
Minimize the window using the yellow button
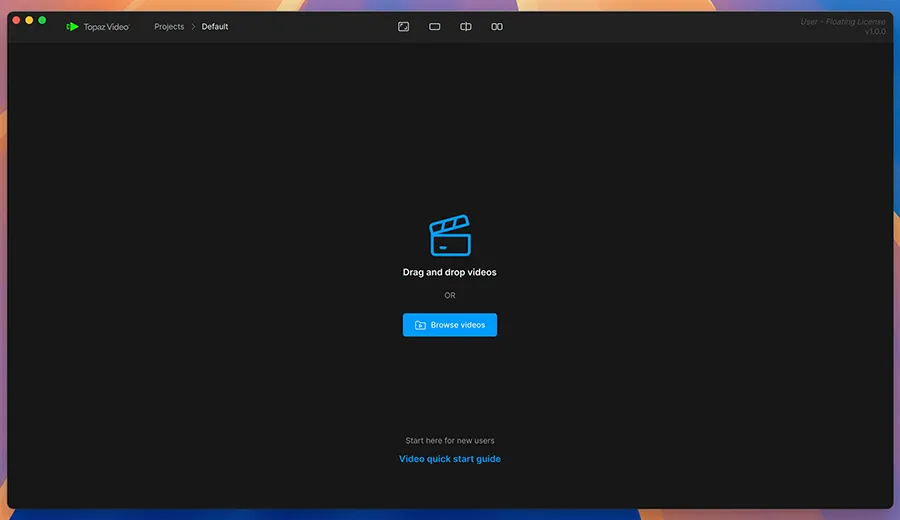pyautogui.click(x=29, y=20)
